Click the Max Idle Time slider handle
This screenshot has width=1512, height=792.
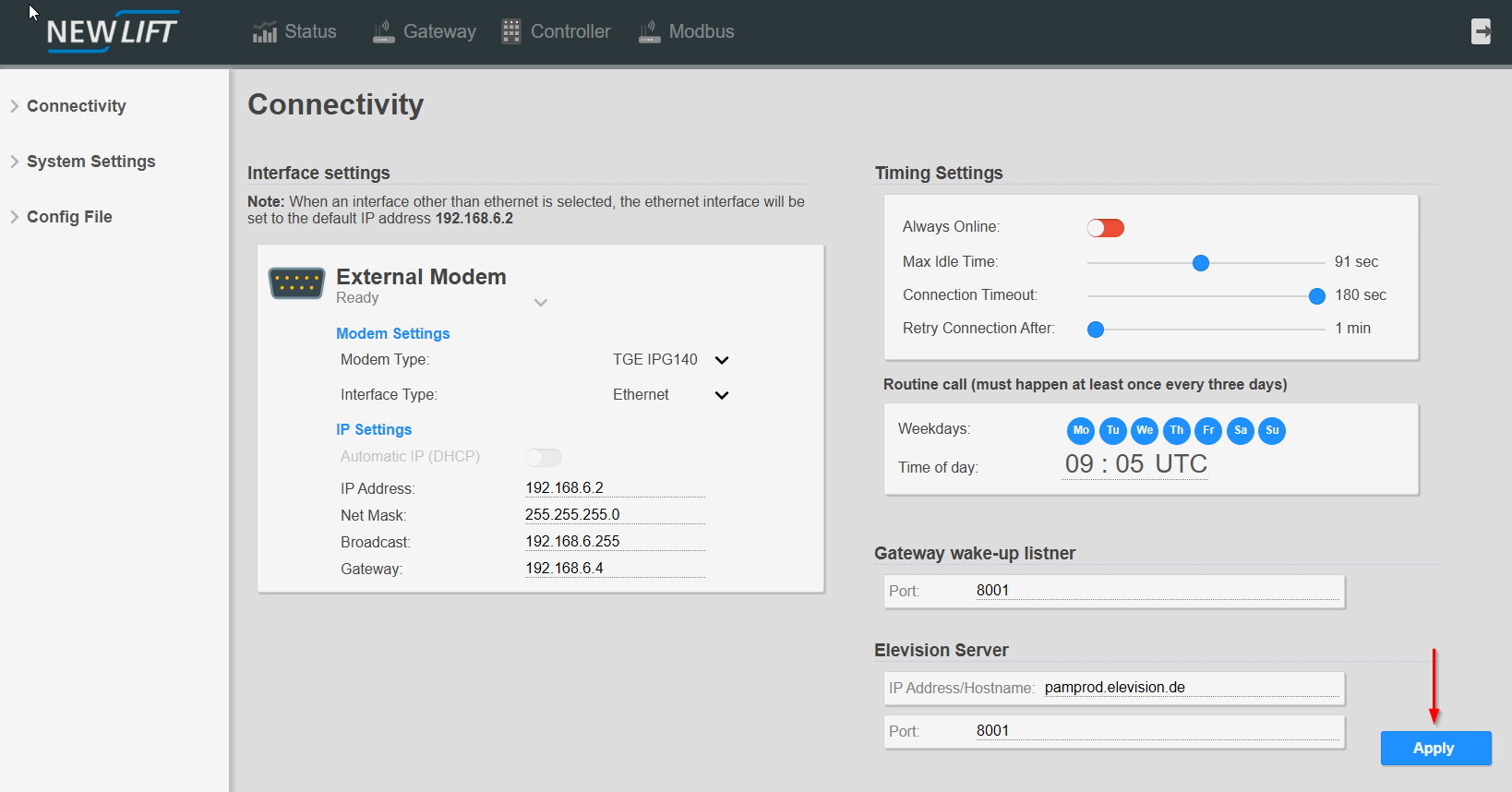pos(1201,263)
